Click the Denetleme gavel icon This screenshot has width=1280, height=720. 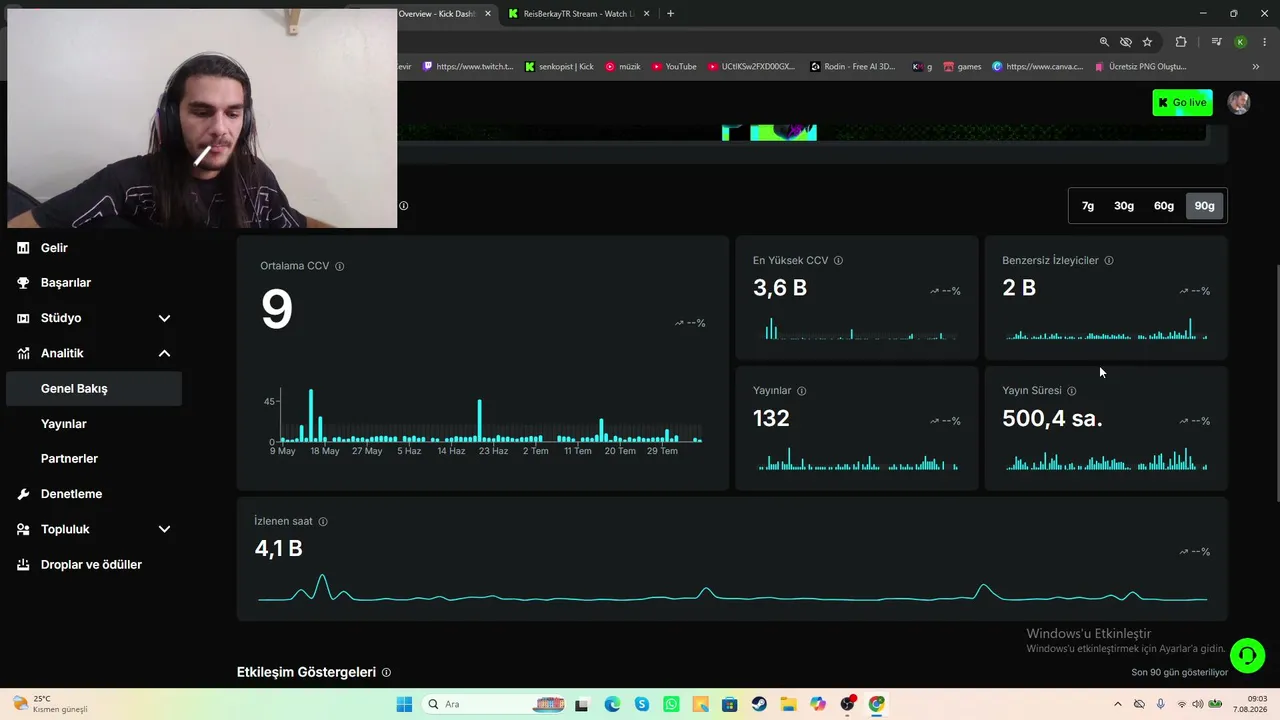coord(23,494)
